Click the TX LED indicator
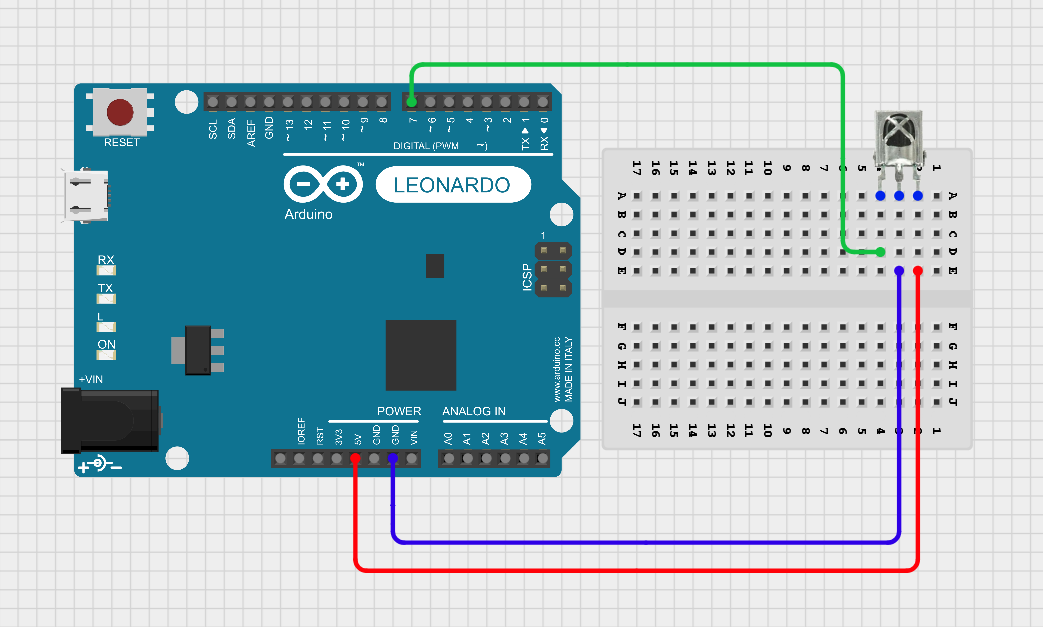Screen dimensions: 1043x627 [x=106, y=299]
